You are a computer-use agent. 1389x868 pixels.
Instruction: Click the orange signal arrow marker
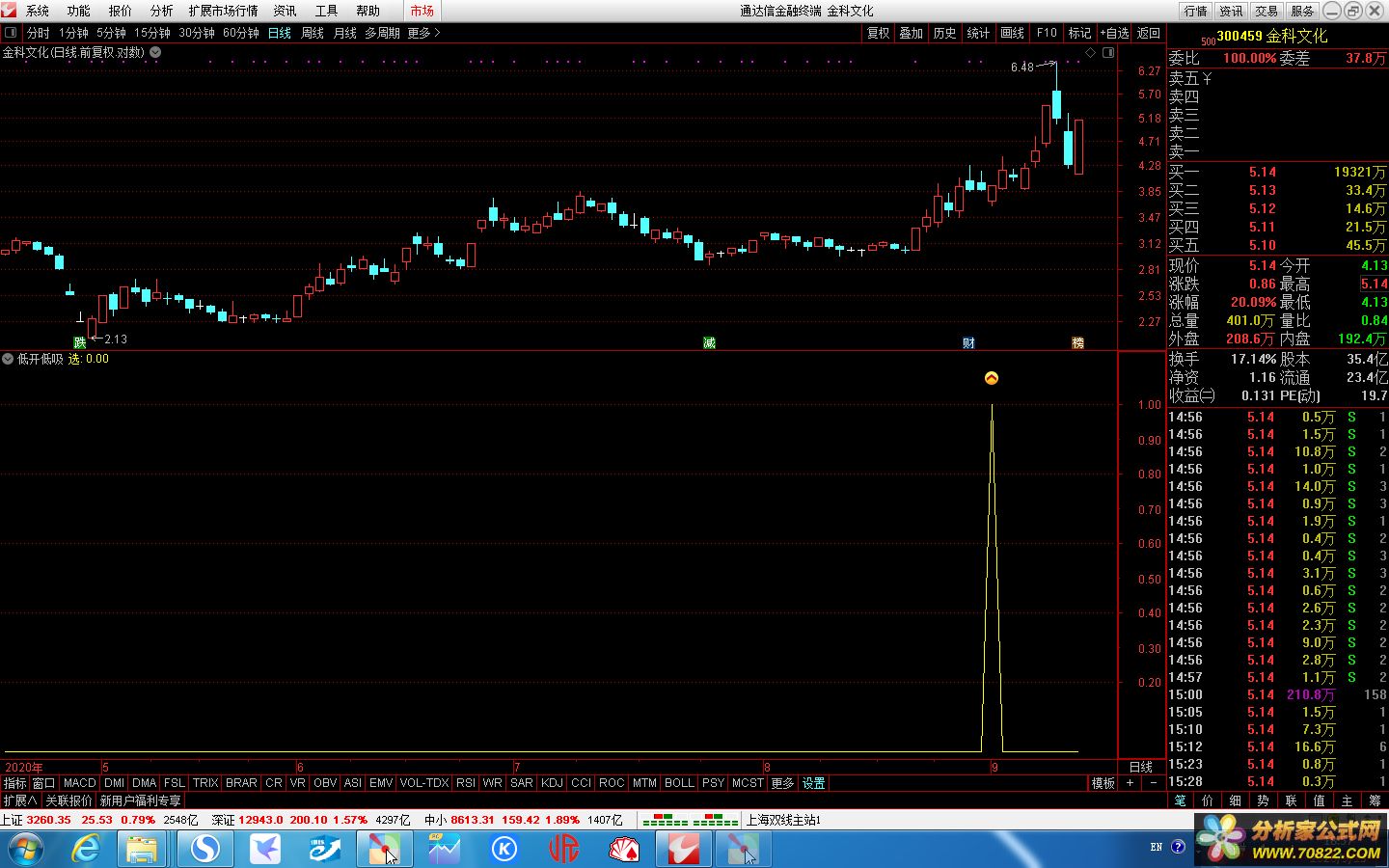click(991, 378)
